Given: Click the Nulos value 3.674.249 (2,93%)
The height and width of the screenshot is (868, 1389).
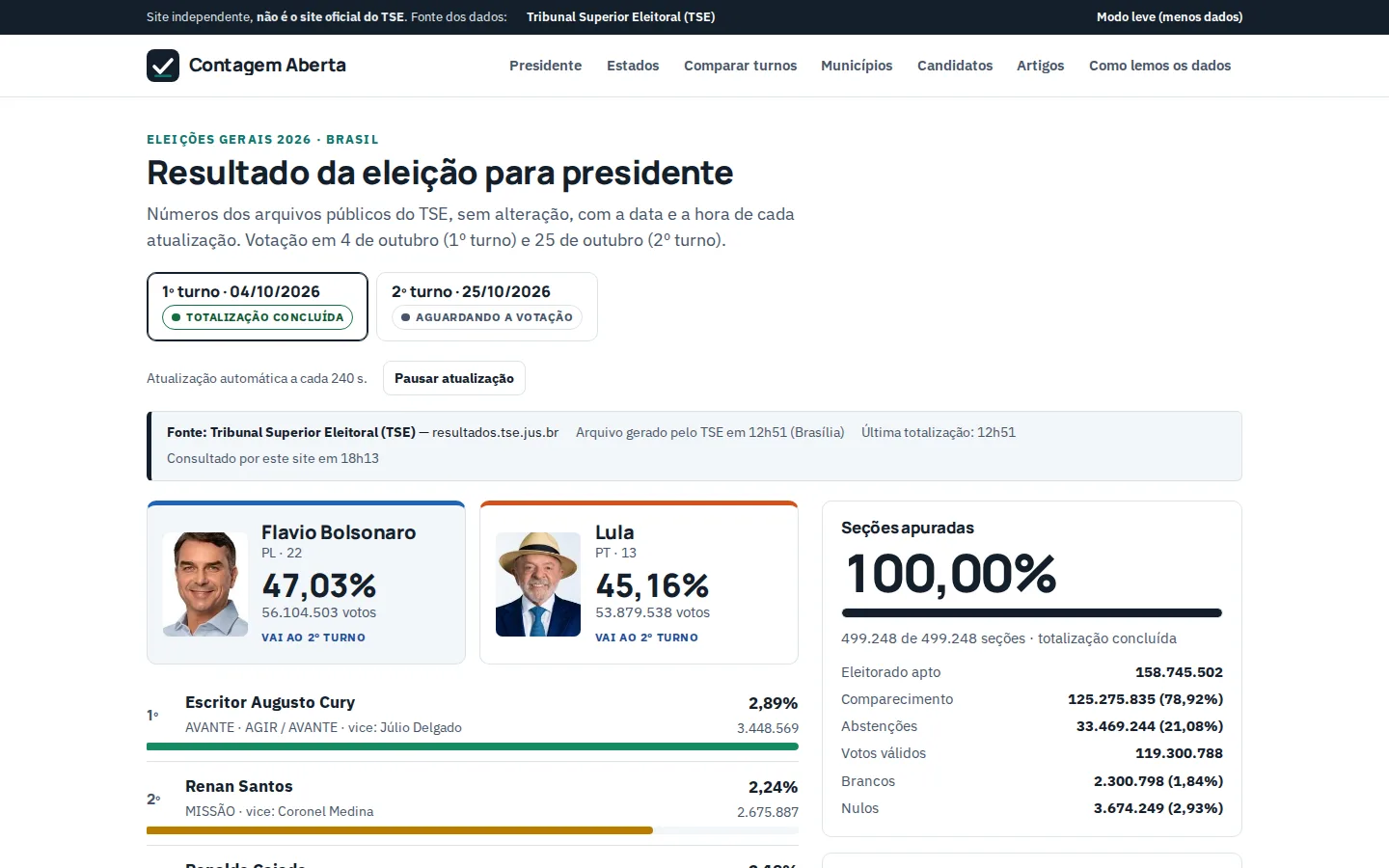Looking at the screenshot, I should click(x=1158, y=808).
